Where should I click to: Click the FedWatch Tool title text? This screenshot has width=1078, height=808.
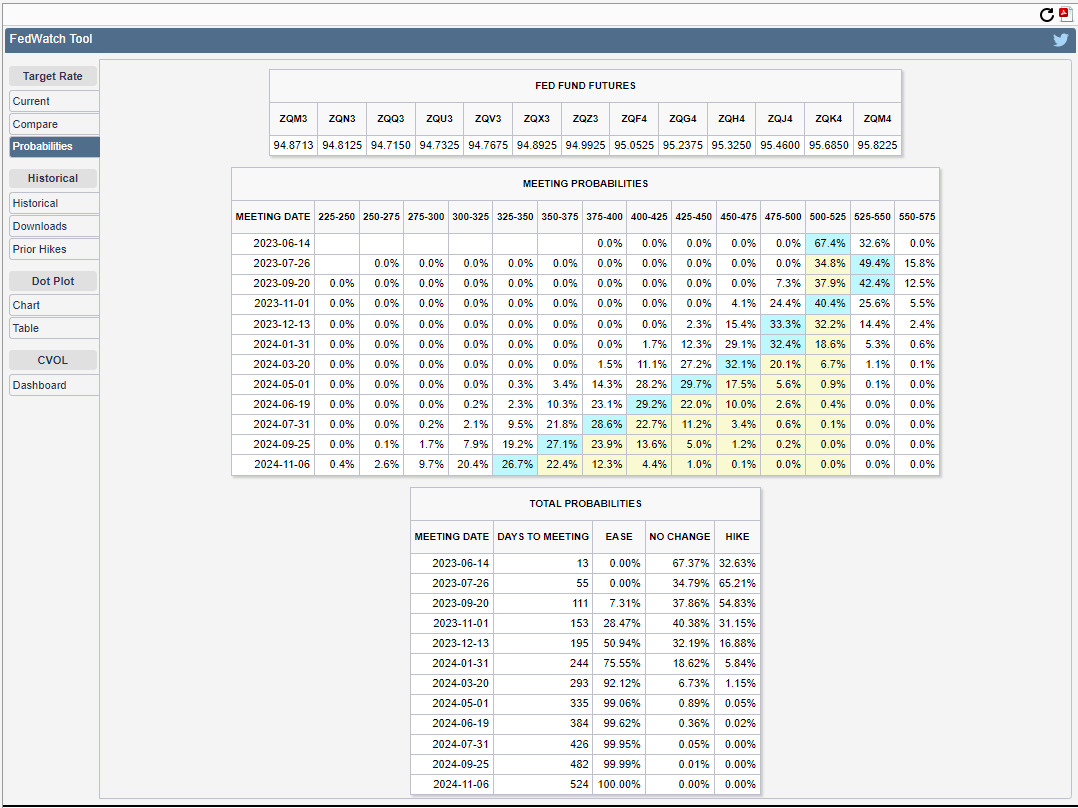51,39
